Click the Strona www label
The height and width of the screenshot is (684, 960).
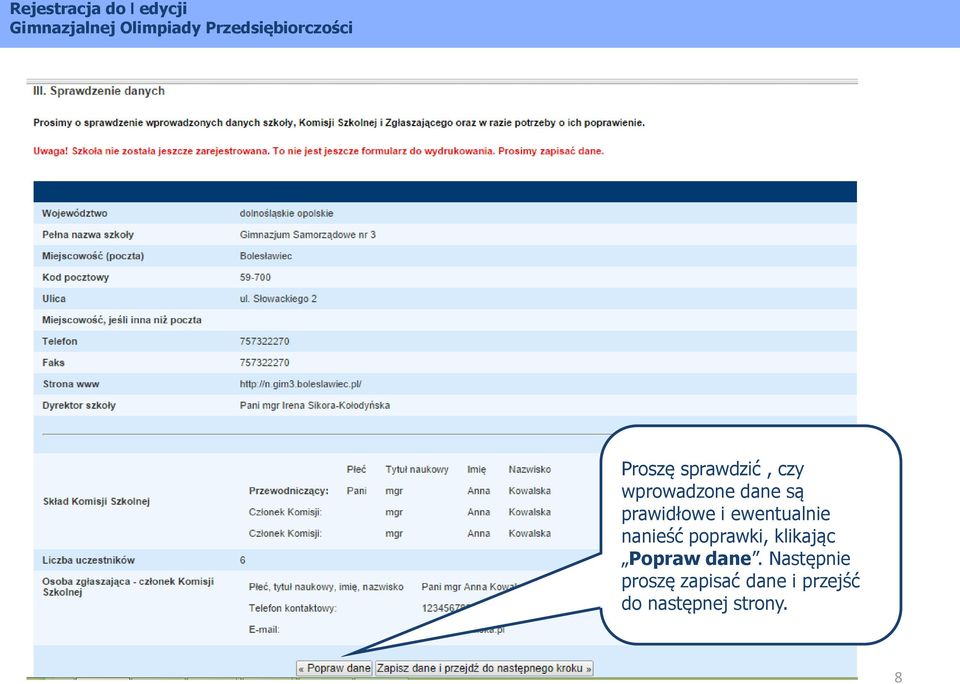tap(71, 384)
